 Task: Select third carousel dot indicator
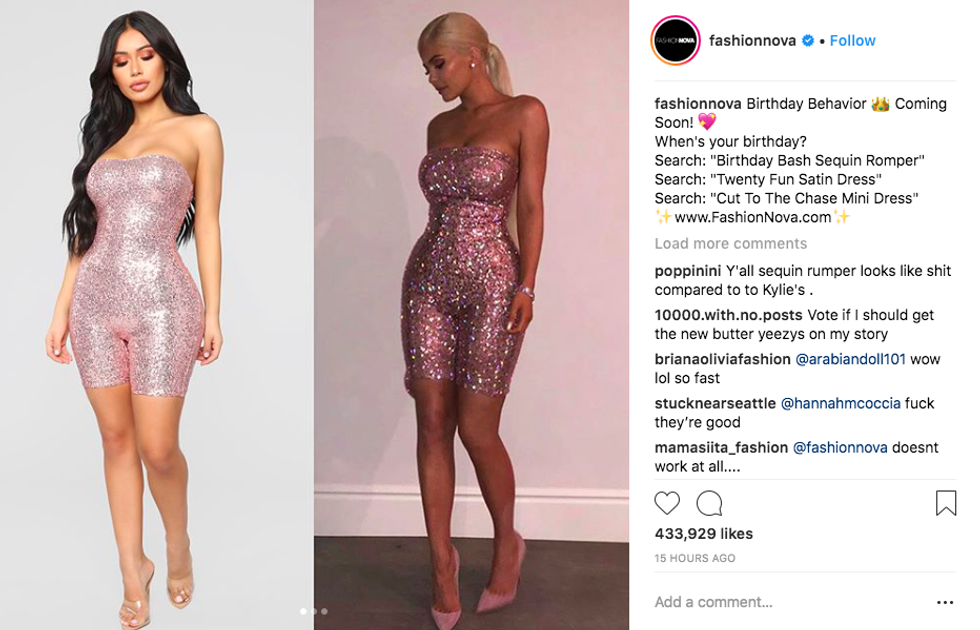pyautogui.click(x=324, y=611)
